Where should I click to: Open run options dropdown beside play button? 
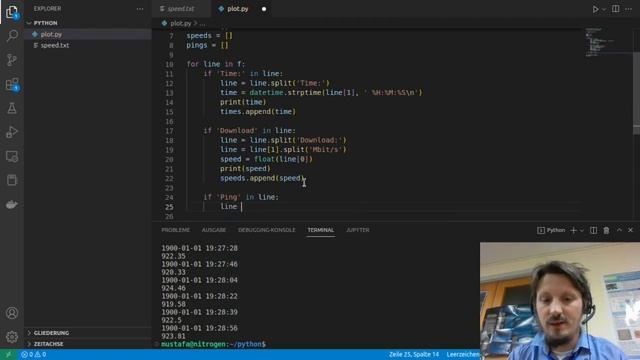604,9
